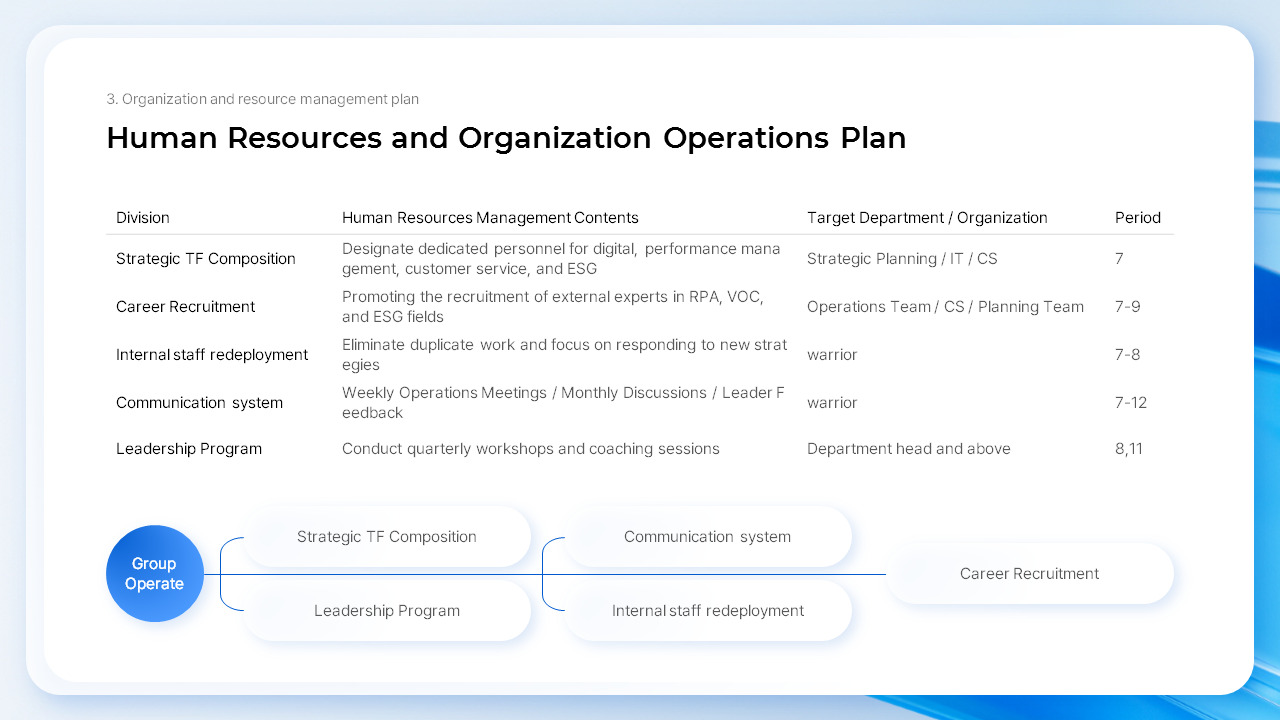Image resolution: width=1280 pixels, height=720 pixels.
Task: Click the Internal staff redeployment box
Action: 707,611
